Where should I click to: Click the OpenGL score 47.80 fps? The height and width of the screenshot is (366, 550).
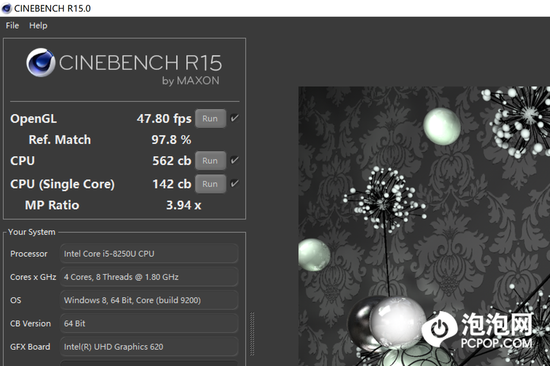click(164, 119)
